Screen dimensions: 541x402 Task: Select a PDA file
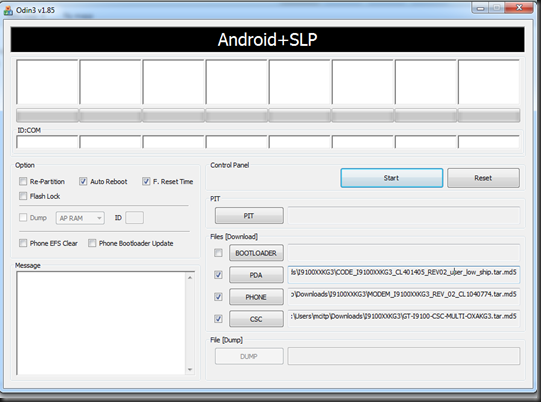(256, 275)
